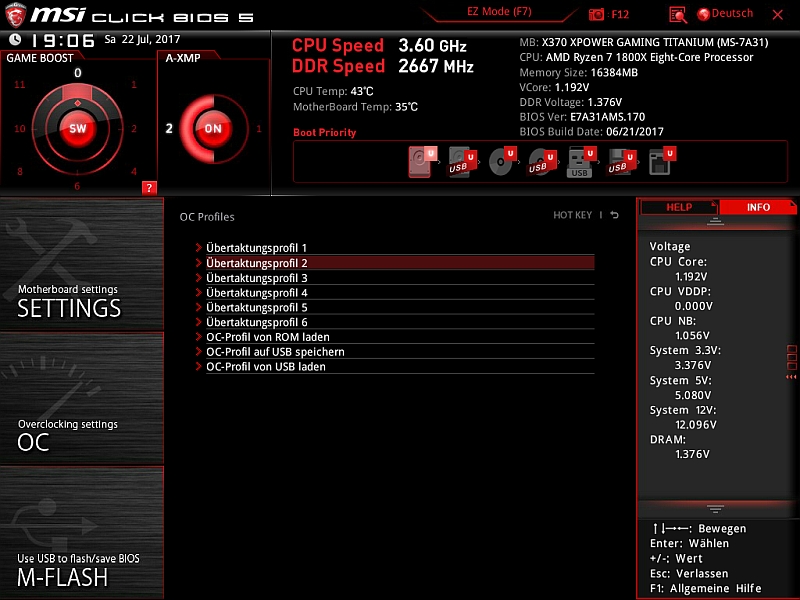
Task: Select A-XMP profile 2
Action: pos(169,129)
